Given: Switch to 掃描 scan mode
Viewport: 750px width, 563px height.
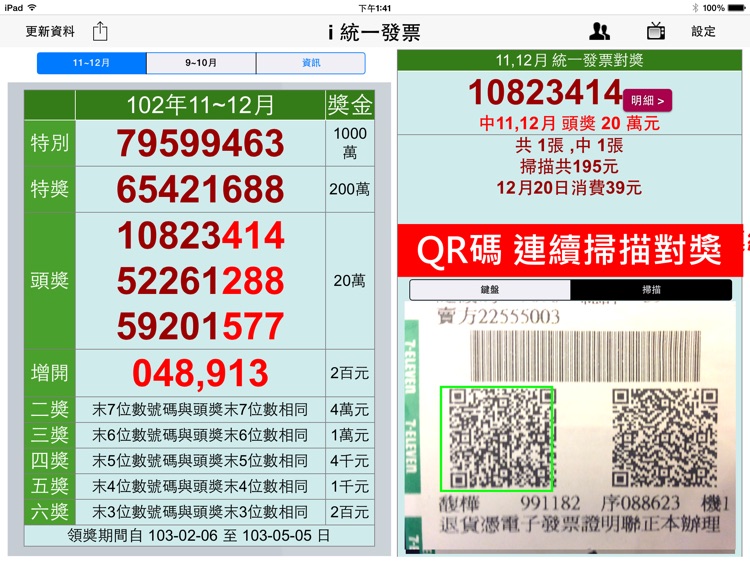Looking at the screenshot, I should point(651,289).
